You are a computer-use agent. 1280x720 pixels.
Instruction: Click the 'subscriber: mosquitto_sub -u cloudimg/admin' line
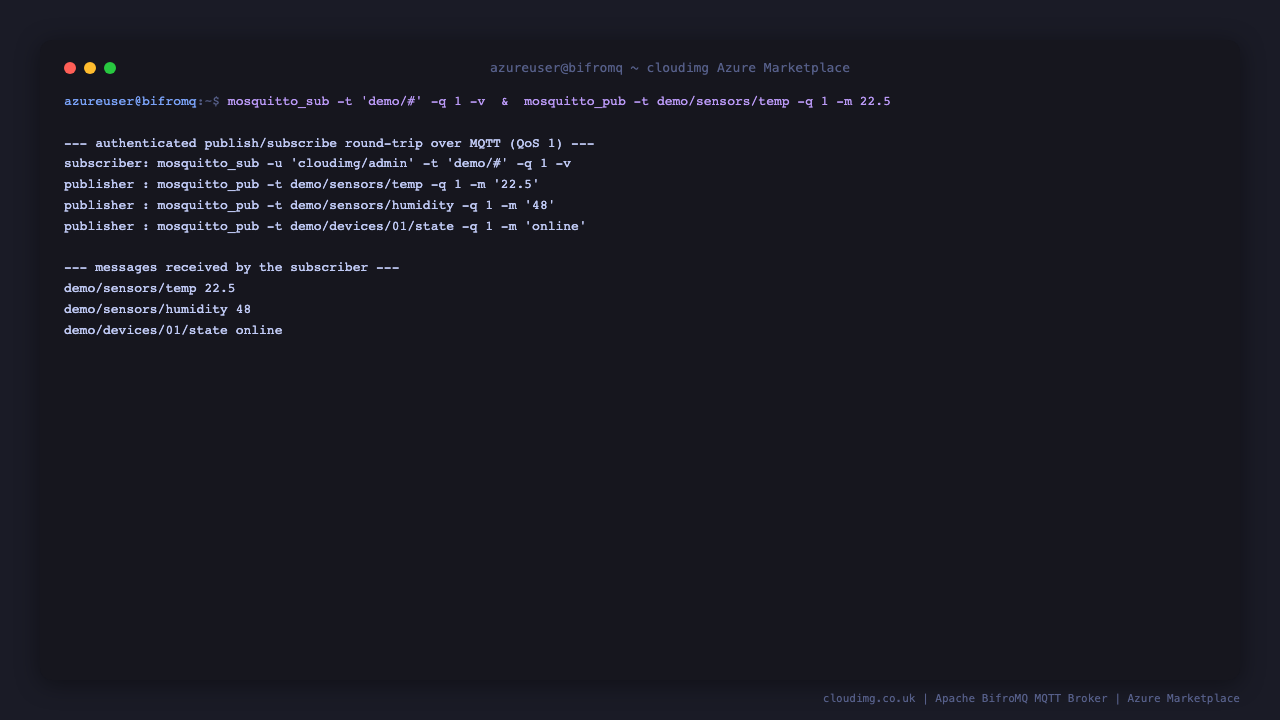tap(317, 164)
